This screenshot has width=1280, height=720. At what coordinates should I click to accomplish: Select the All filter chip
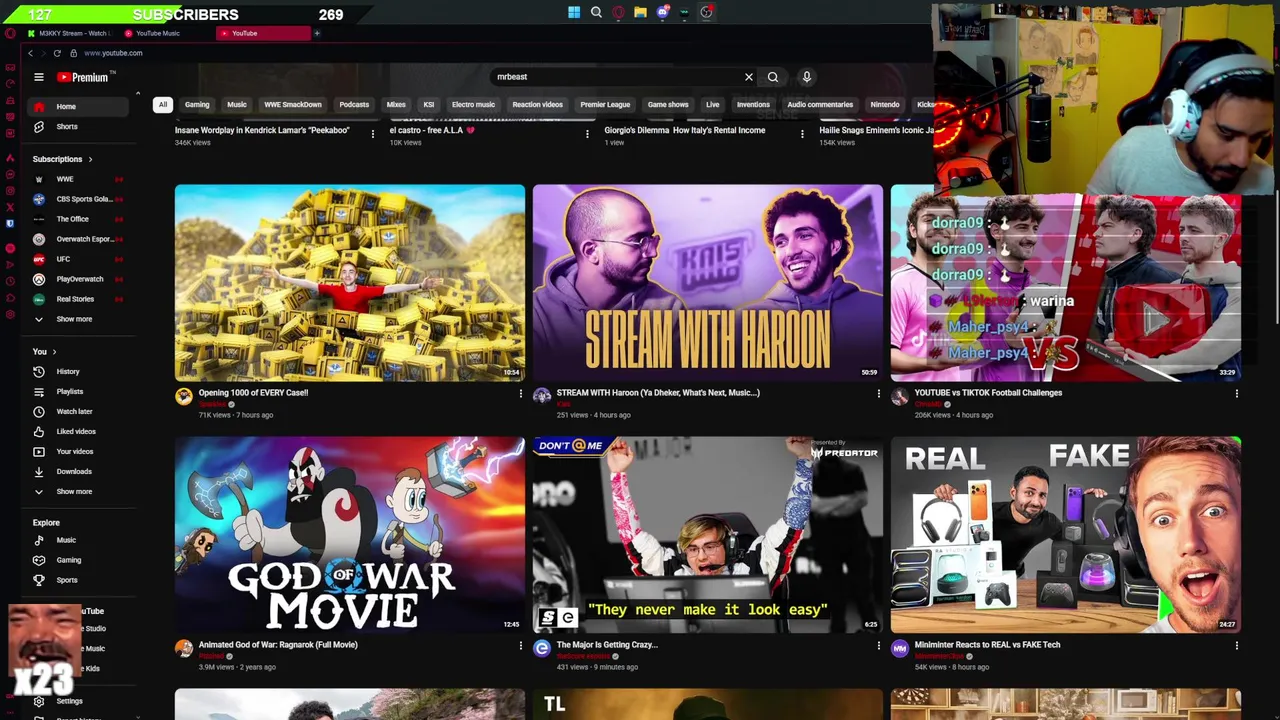[162, 104]
